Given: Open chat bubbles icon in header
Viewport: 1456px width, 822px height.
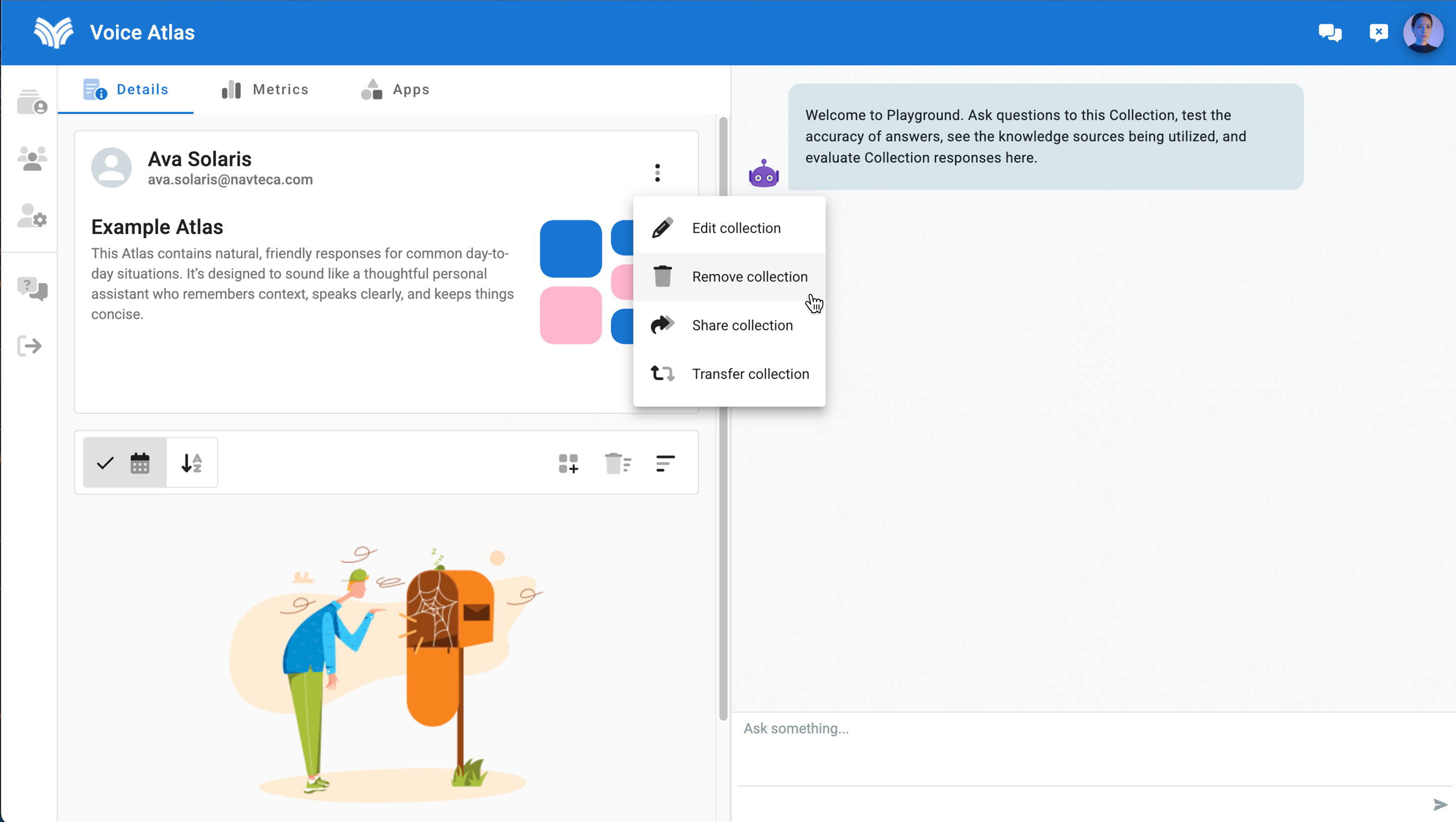Looking at the screenshot, I should (1330, 33).
